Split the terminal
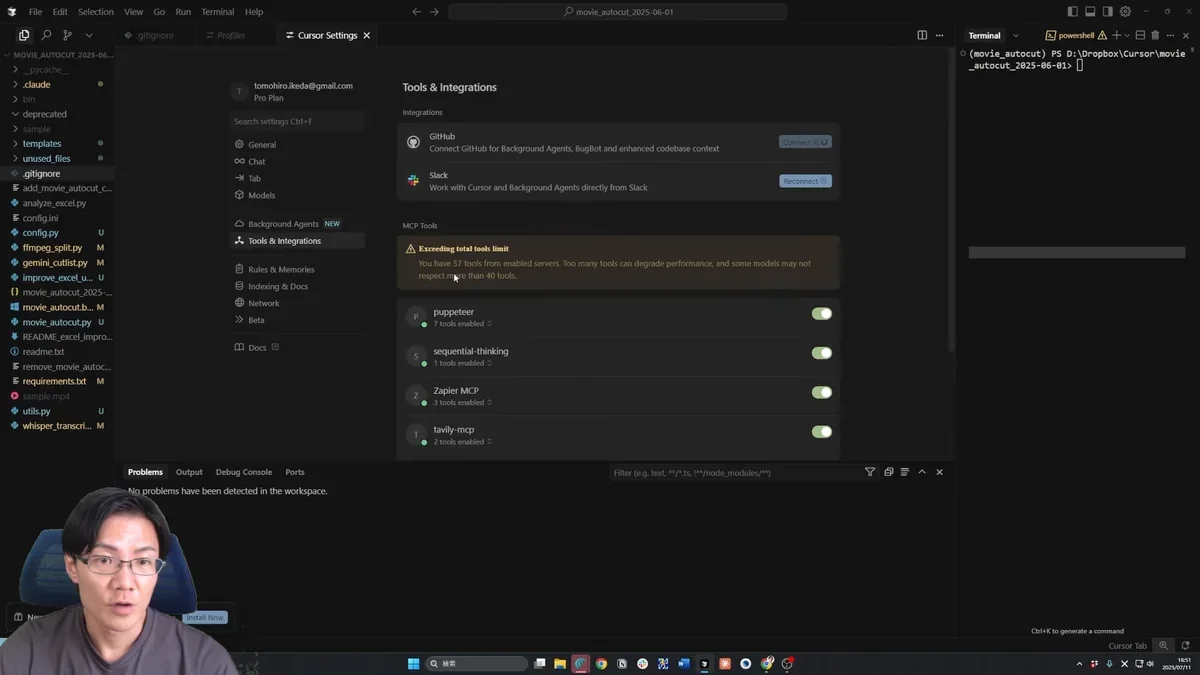 point(1140,35)
